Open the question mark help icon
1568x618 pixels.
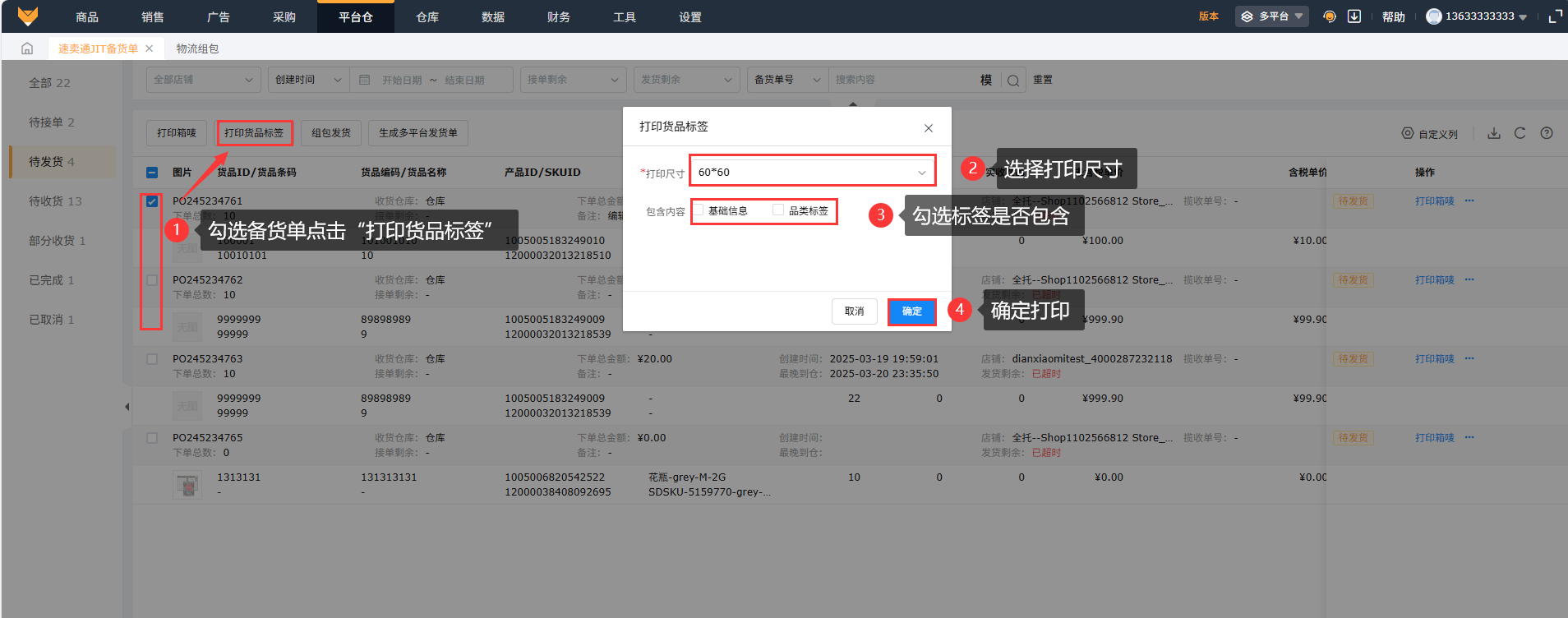coord(1547,133)
